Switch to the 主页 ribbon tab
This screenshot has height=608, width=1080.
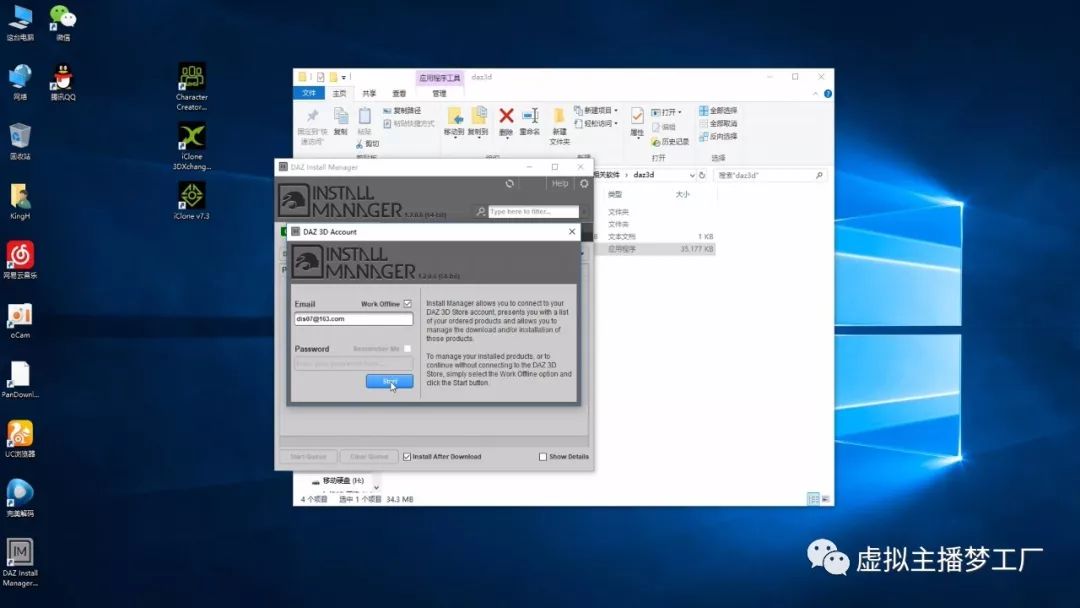[340, 93]
